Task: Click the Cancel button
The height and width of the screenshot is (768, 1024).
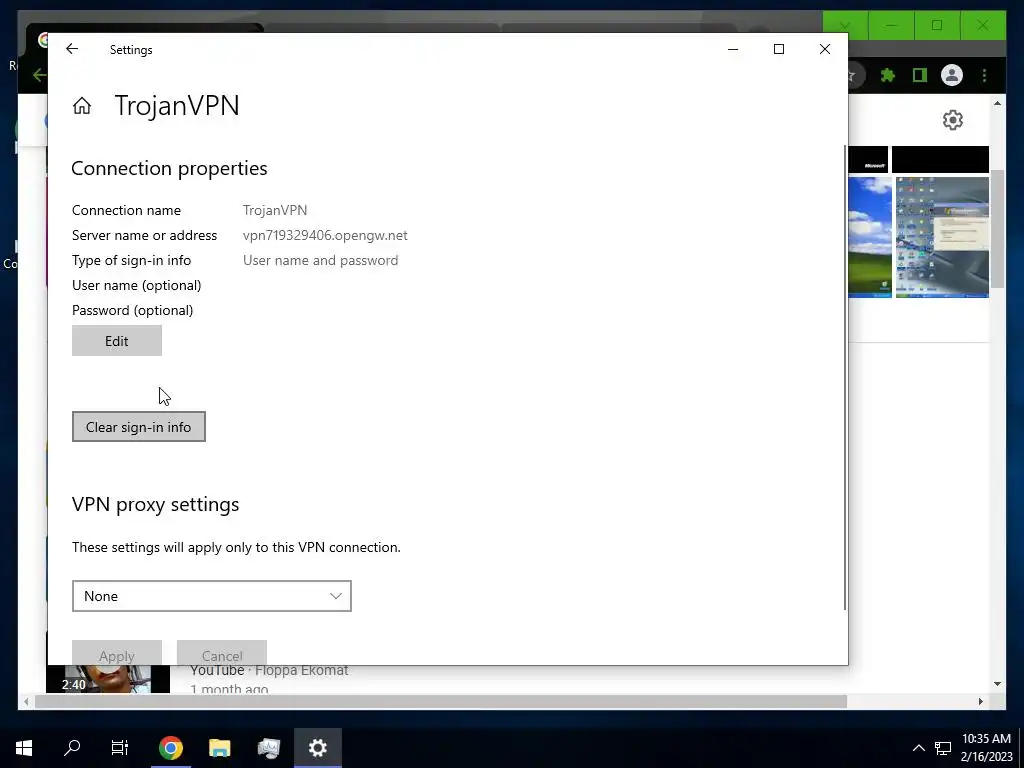Action: [222, 654]
